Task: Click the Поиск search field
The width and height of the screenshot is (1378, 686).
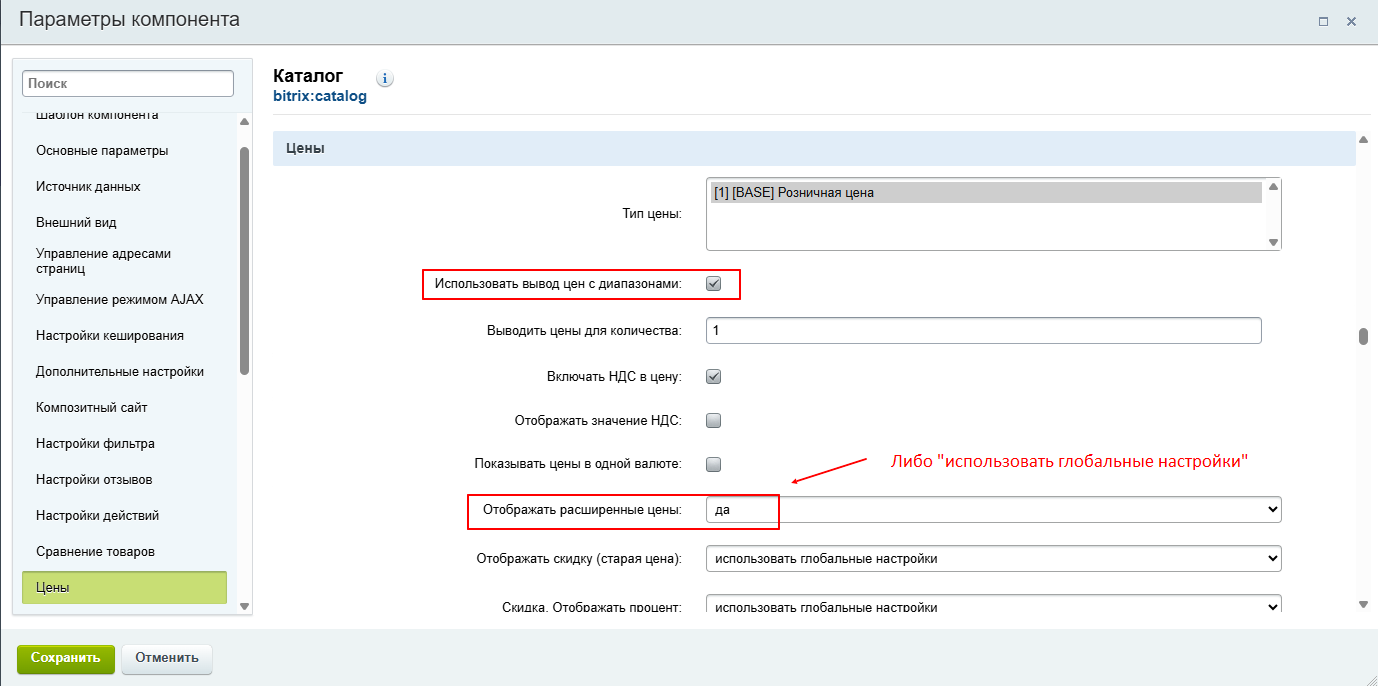Action: [127, 84]
